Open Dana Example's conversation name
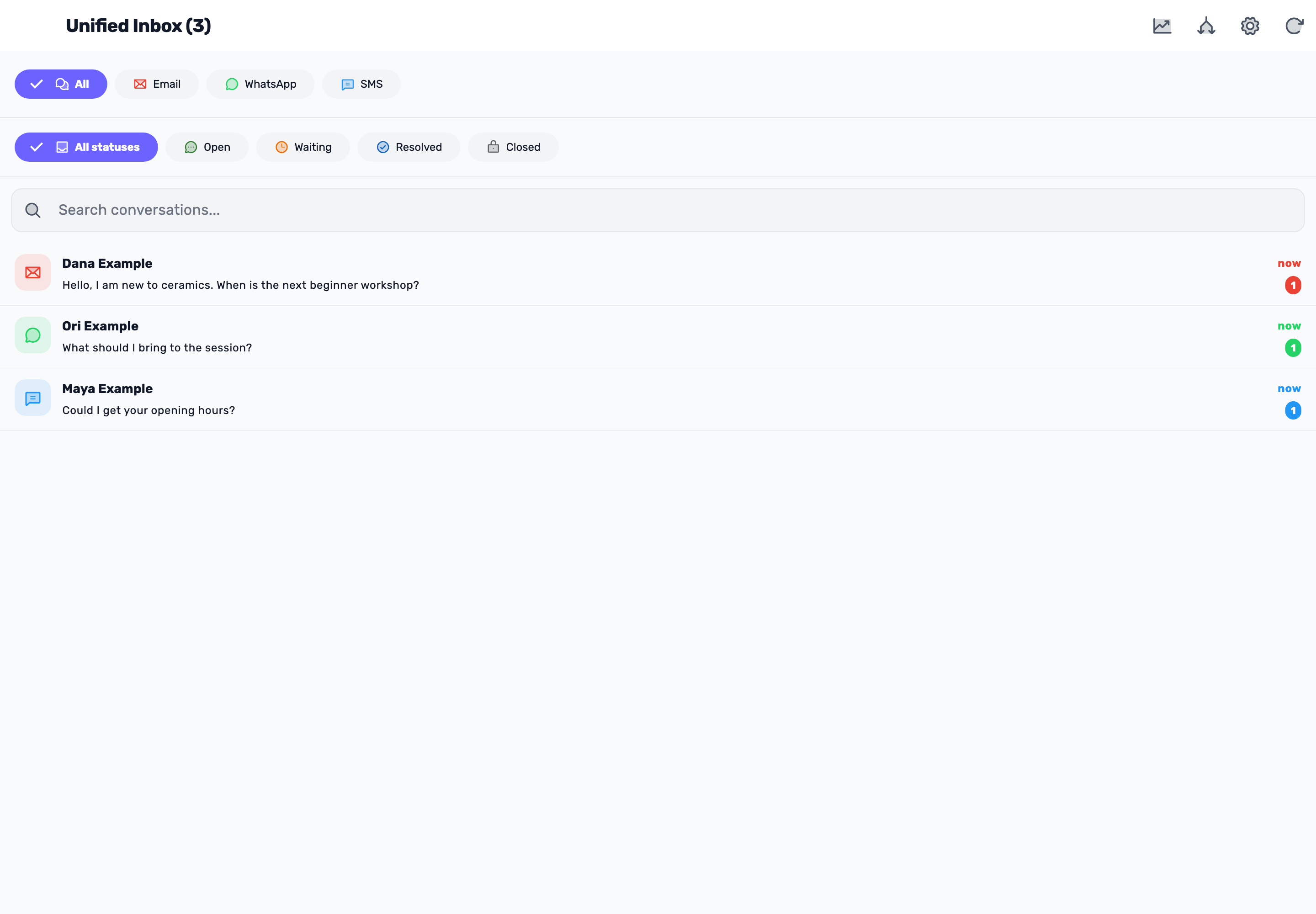Image resolution: width=1316 pixels, height=914 pixels. [x=107, y=263]
